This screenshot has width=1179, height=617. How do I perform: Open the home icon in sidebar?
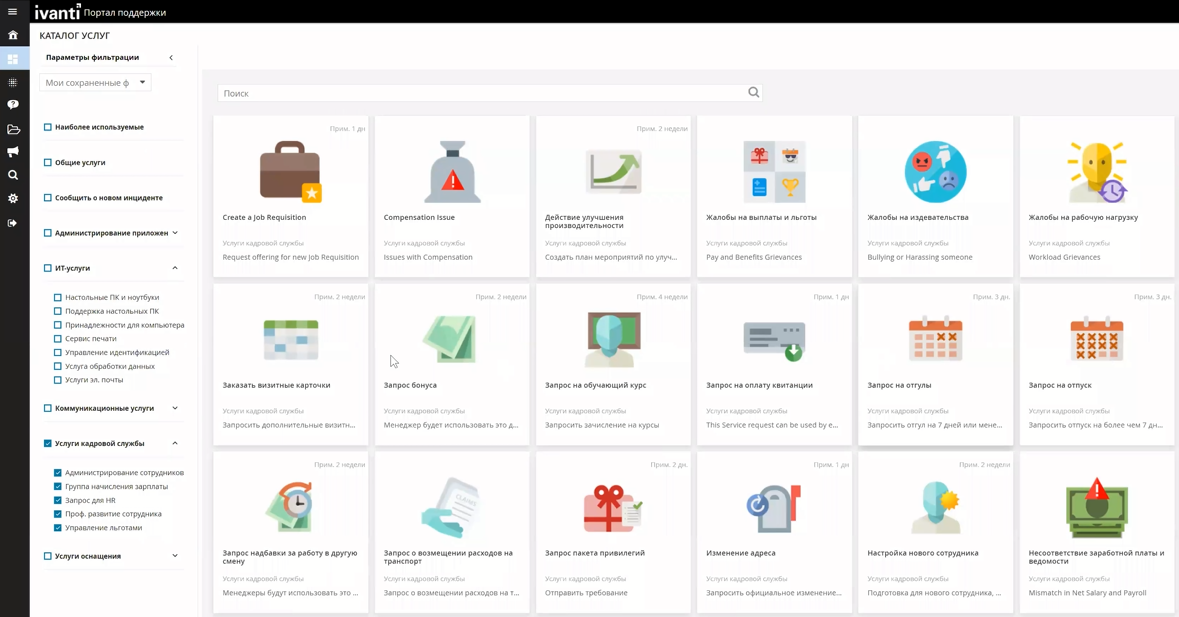13,34
